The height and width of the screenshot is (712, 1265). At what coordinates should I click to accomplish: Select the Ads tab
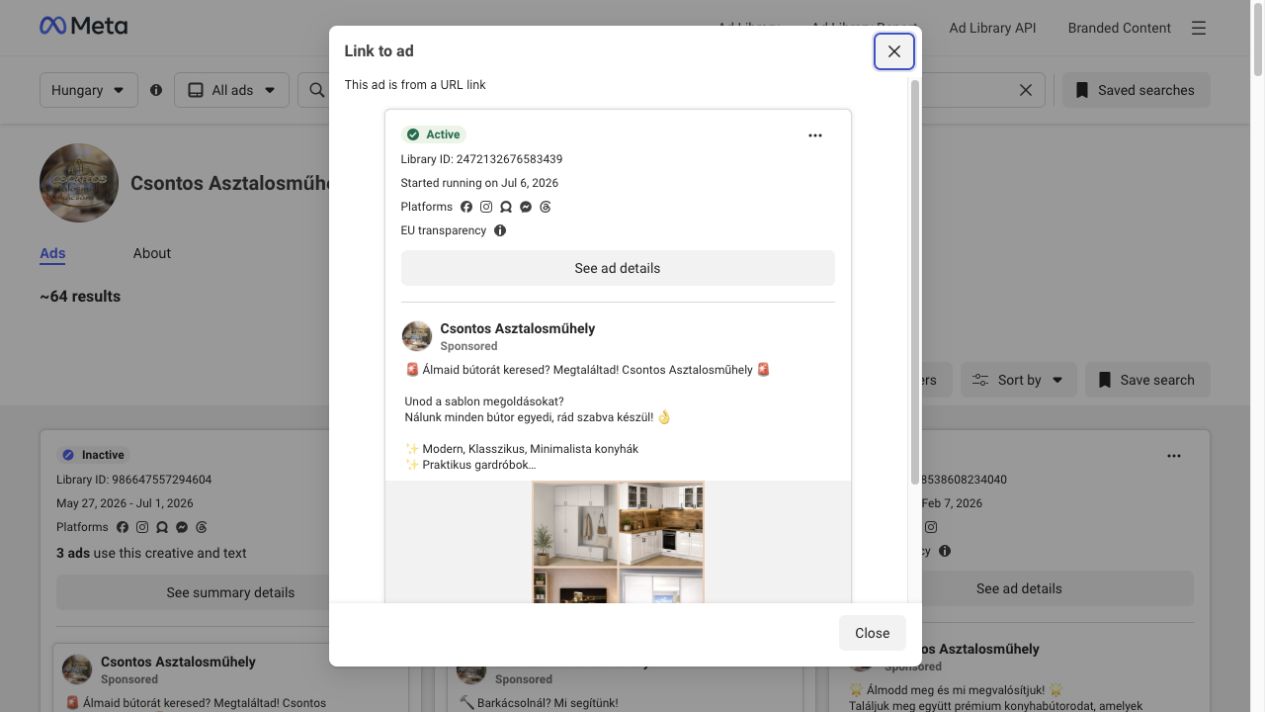coord(53,253)
